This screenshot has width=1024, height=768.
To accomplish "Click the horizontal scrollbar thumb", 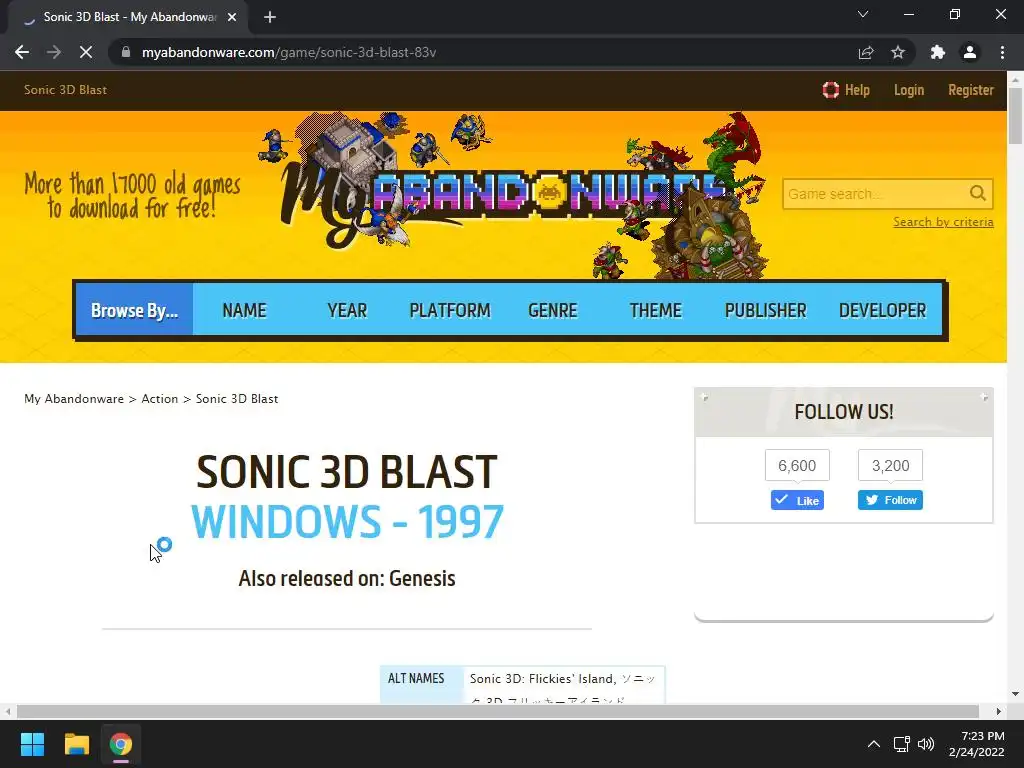I will [498, 711].
